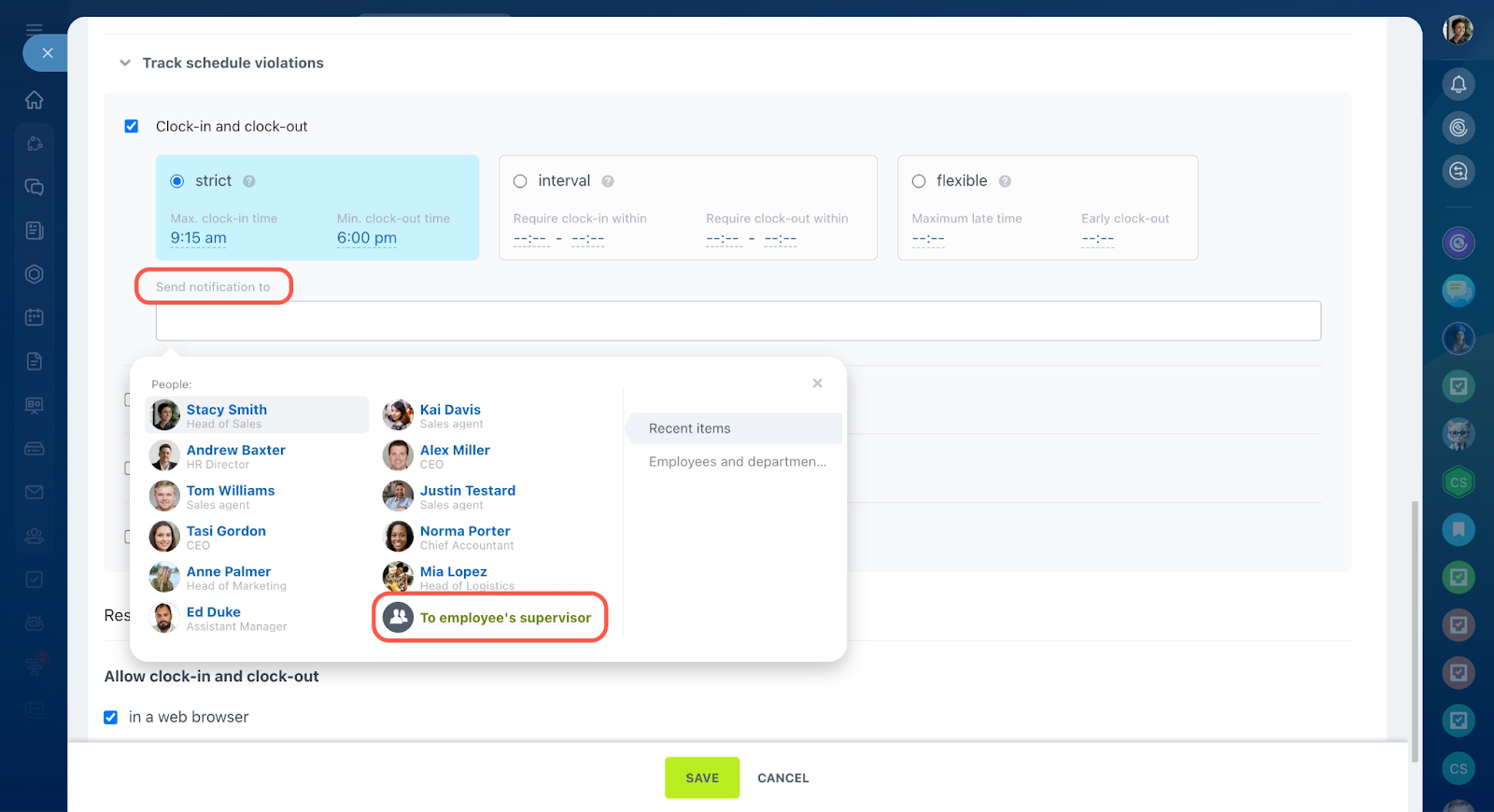Screen dimensions: 1494x812
Task: Click the help icon next to strict
Action: pos(249,181)
